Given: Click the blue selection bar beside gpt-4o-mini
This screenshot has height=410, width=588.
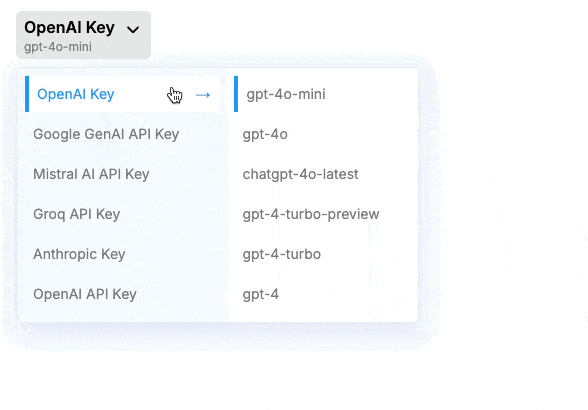Looking at the screenshot, I should tap(236, 94).
